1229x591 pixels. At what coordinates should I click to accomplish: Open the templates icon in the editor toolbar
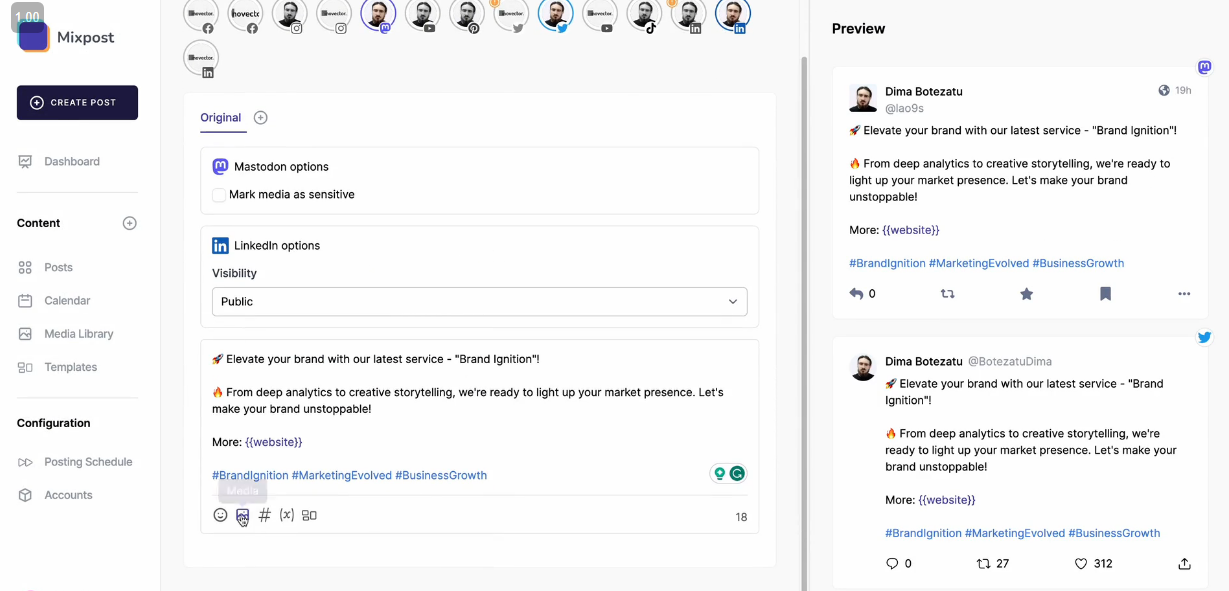coord(309,515)
